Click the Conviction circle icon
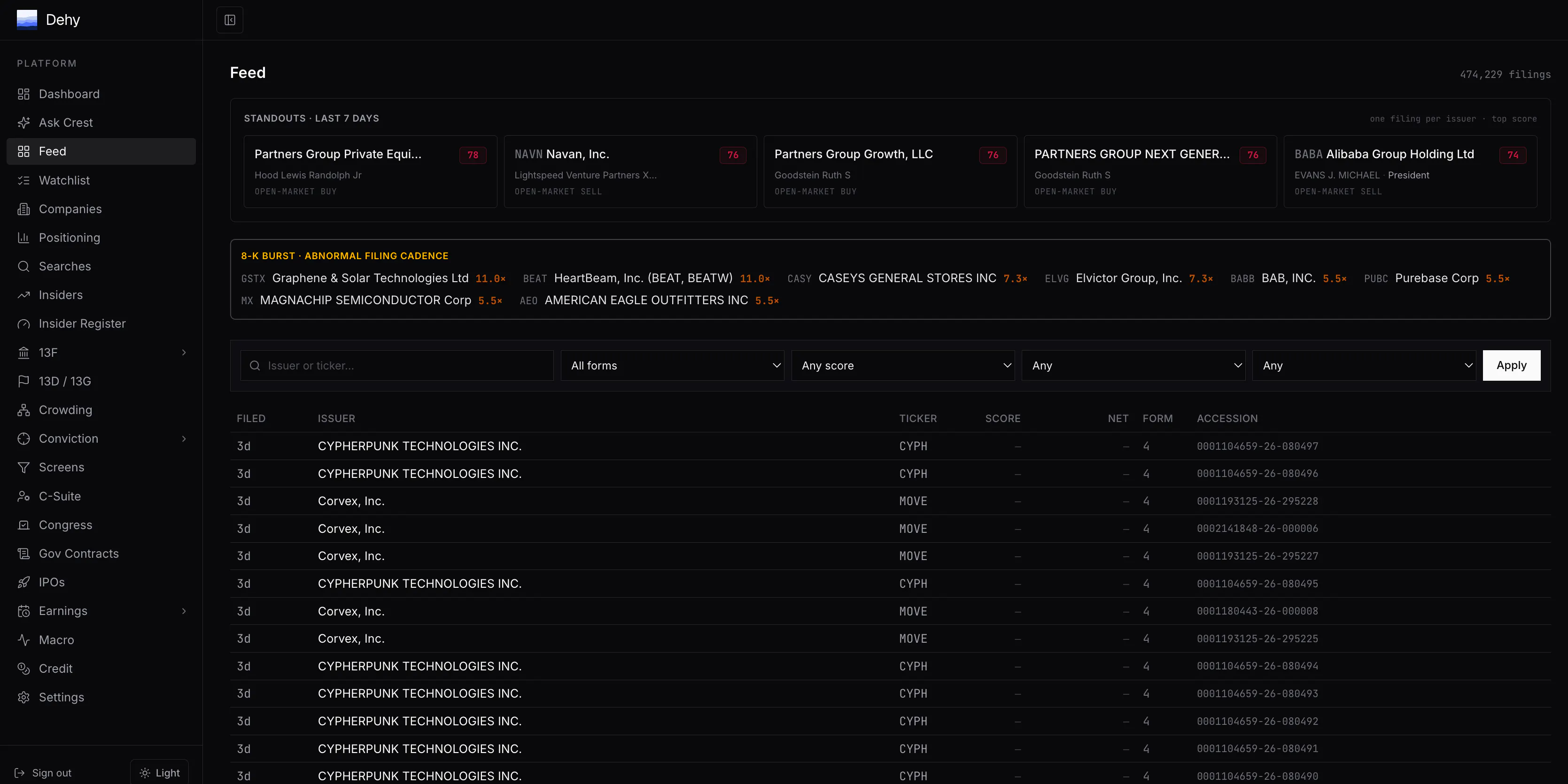 point(24,438)
